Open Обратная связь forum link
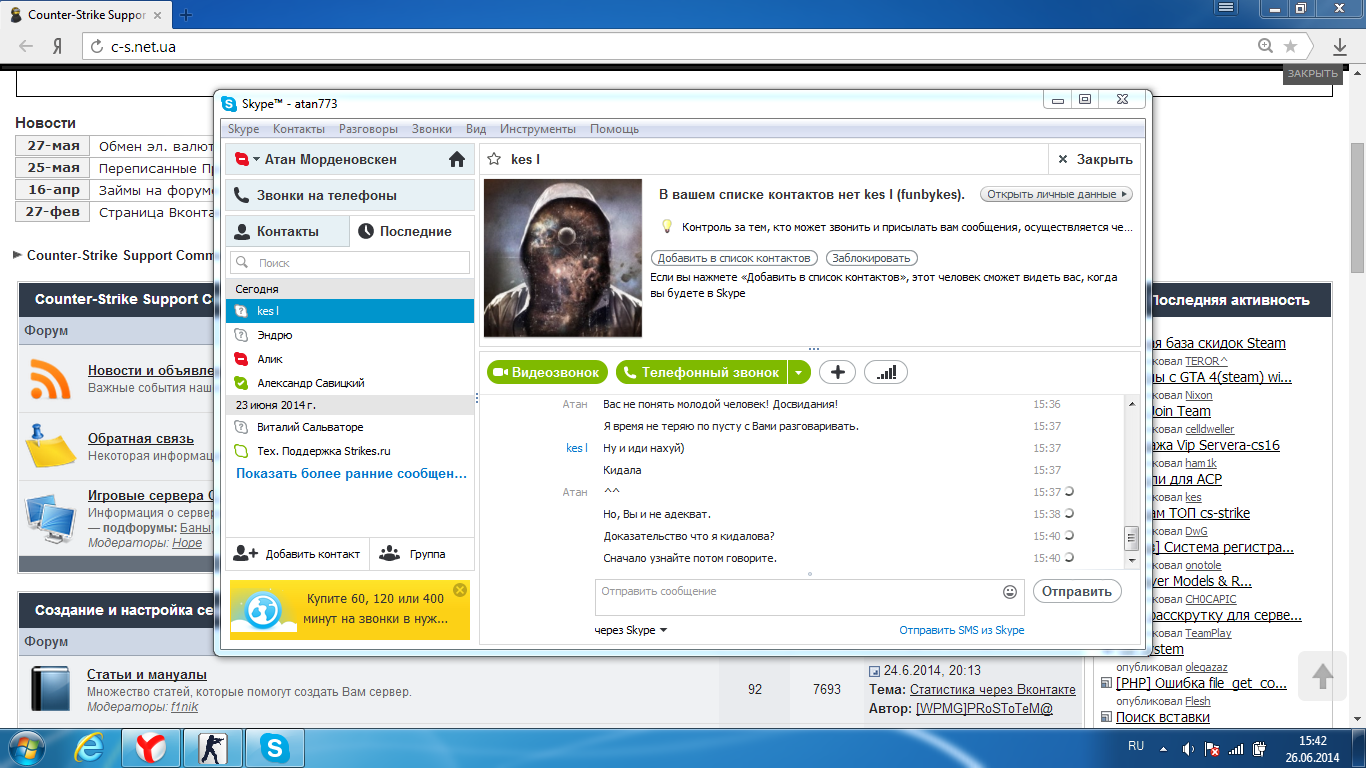Viewport: 1366px width, 768px height. [140, 439]
